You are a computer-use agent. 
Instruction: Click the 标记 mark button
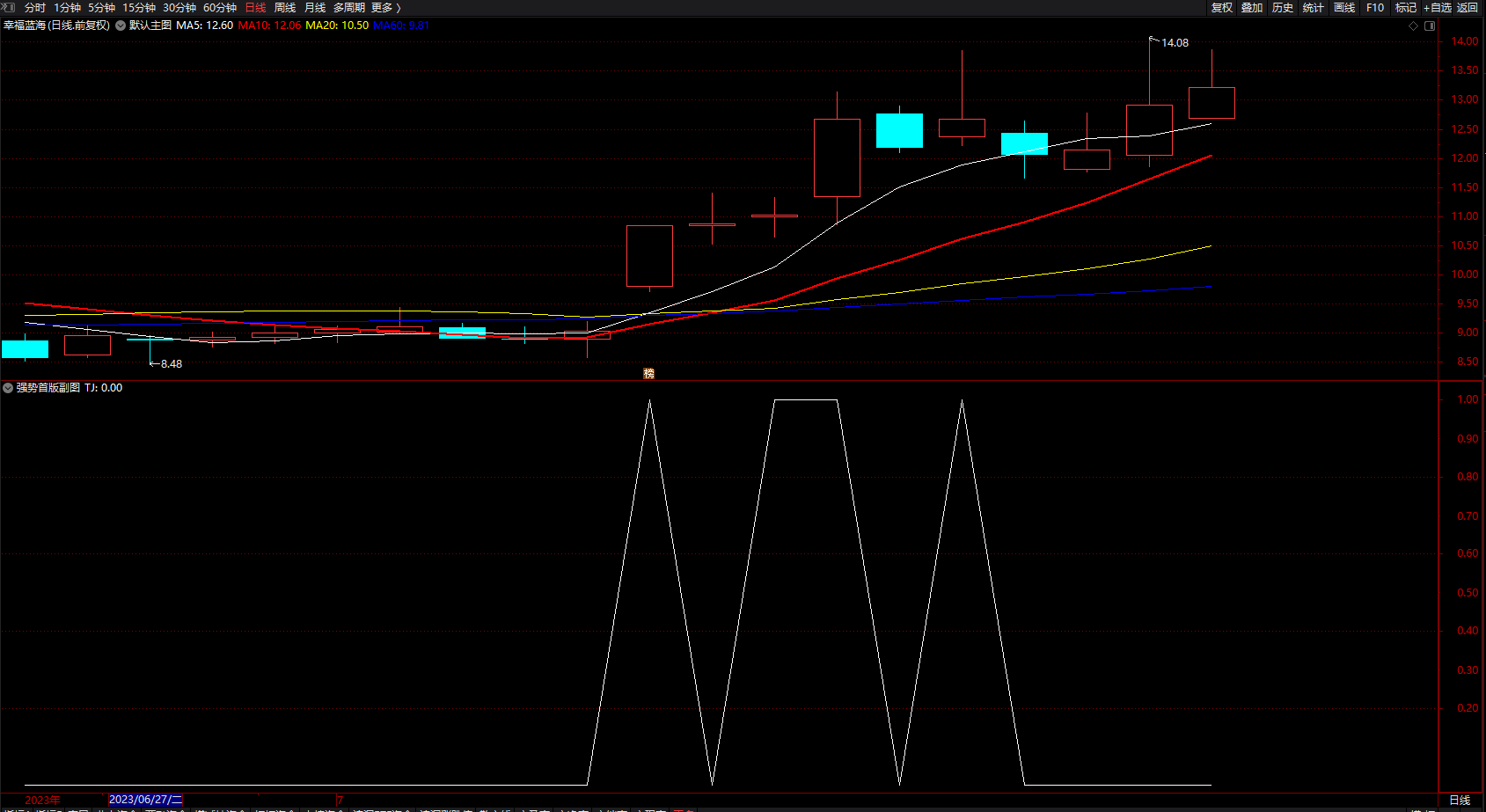pos(1406,8)
